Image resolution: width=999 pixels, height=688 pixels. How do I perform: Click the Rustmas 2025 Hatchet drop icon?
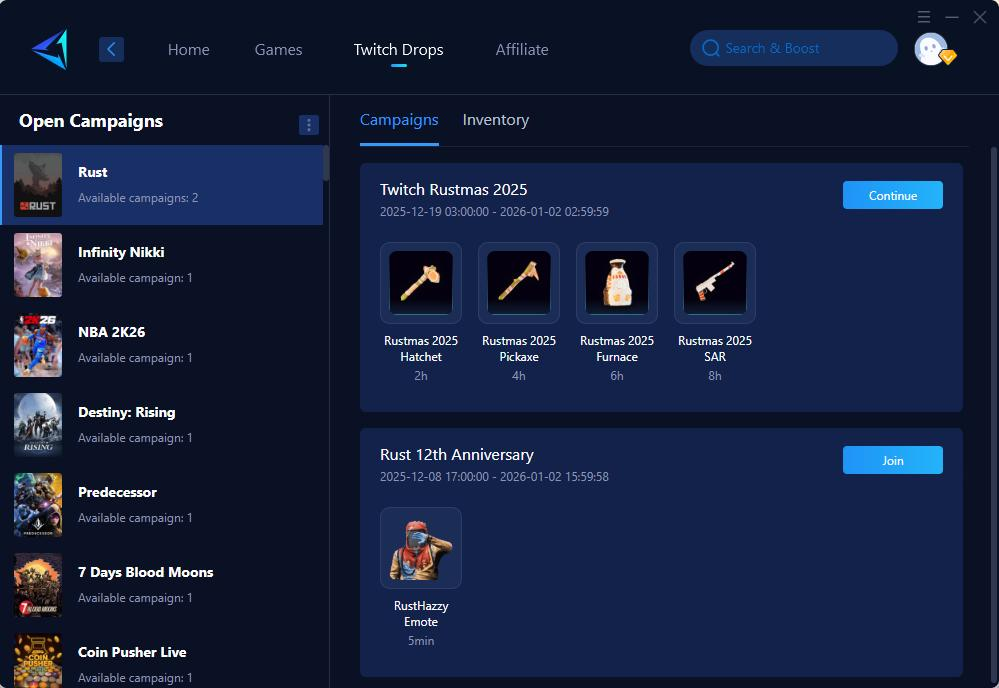pyautogui.click(x=421, y=283)
